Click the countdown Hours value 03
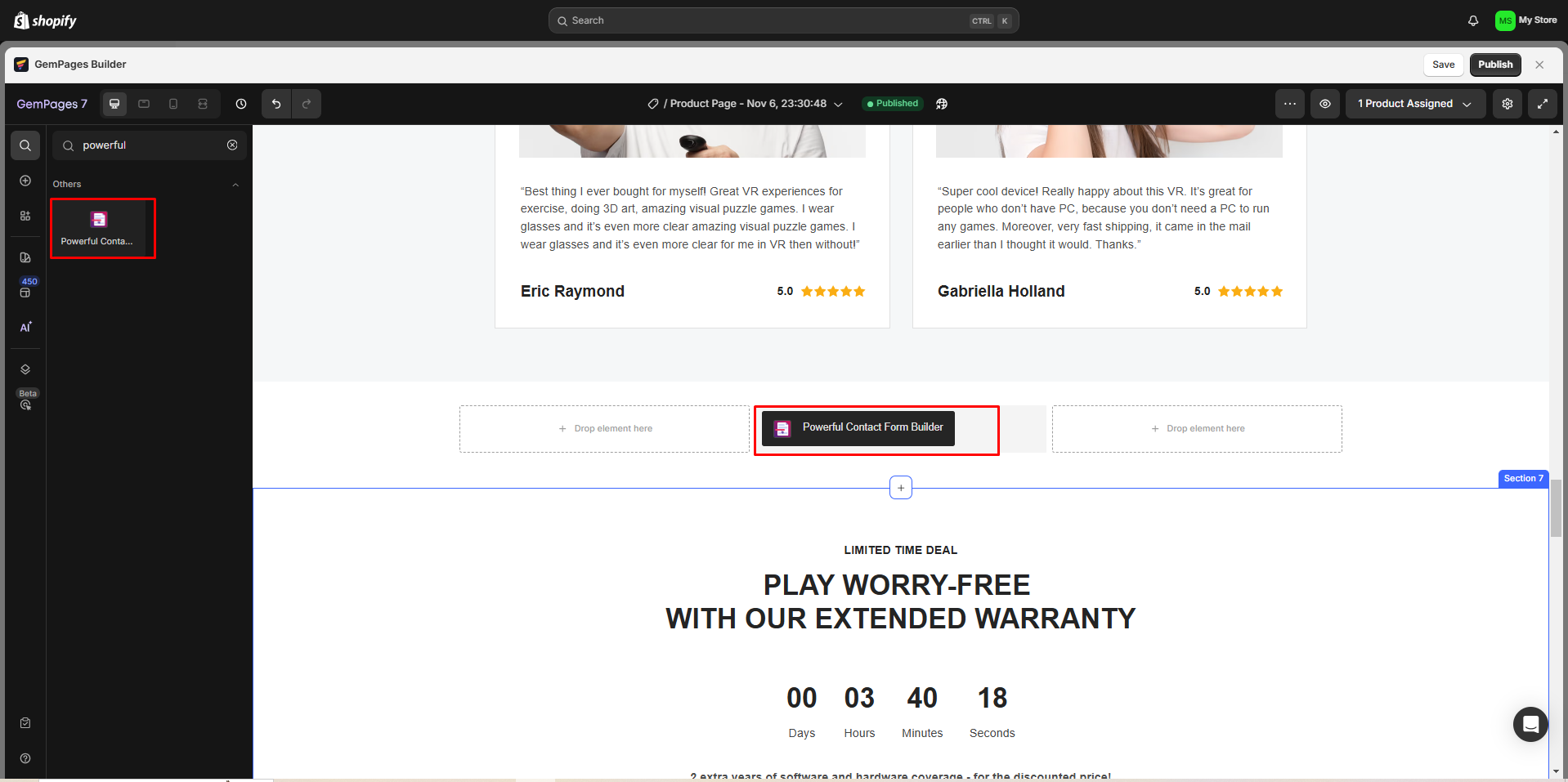The image size is (1568, 782). click(x=859, y=698)
